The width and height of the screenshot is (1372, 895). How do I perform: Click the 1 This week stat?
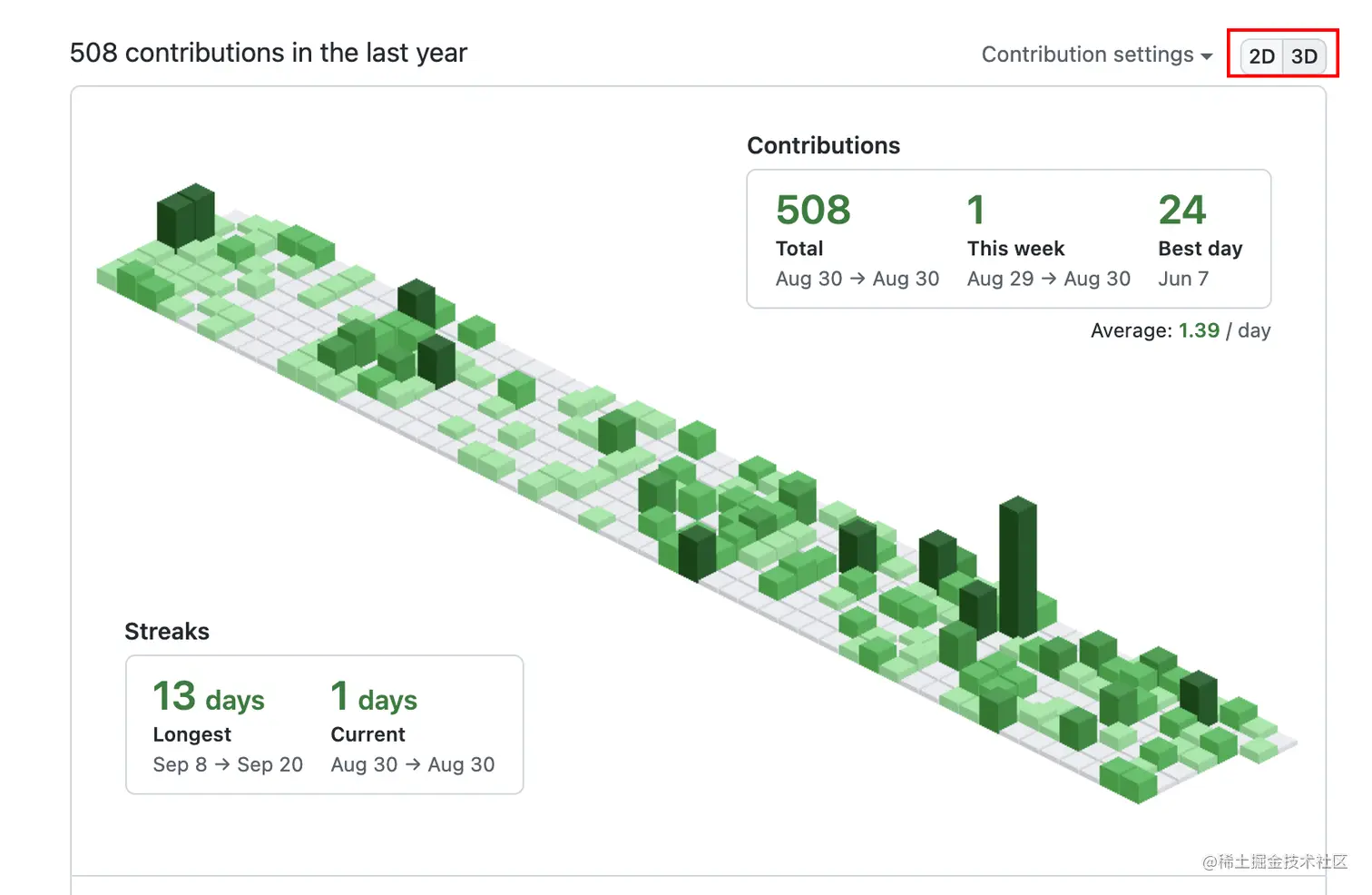[975, 210]
